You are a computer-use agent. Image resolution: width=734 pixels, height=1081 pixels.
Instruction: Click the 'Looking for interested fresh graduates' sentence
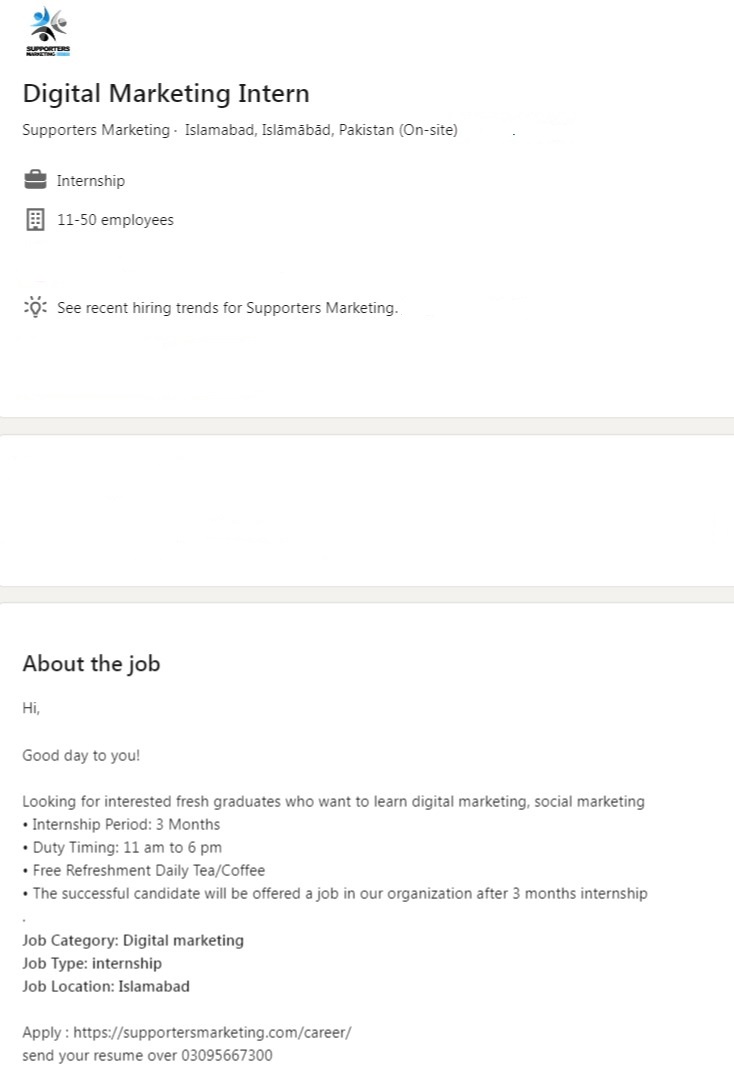point(333,801)
